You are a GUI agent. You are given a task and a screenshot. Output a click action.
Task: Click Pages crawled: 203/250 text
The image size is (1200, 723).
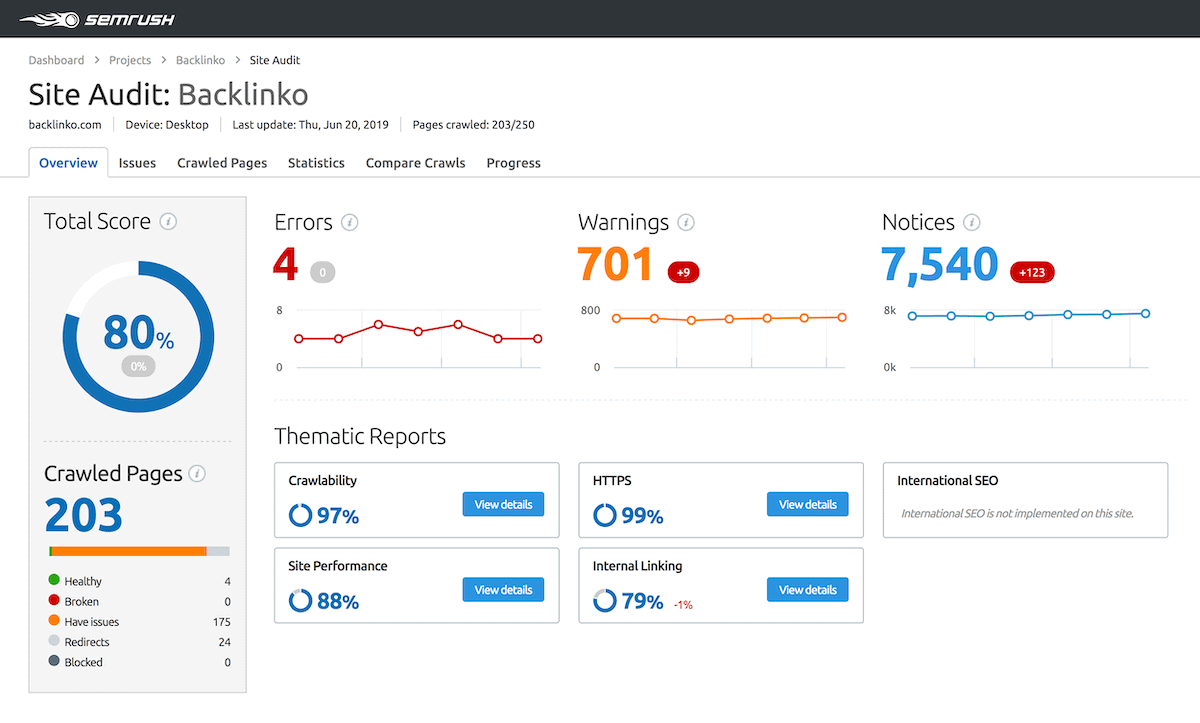click(473, 125)
